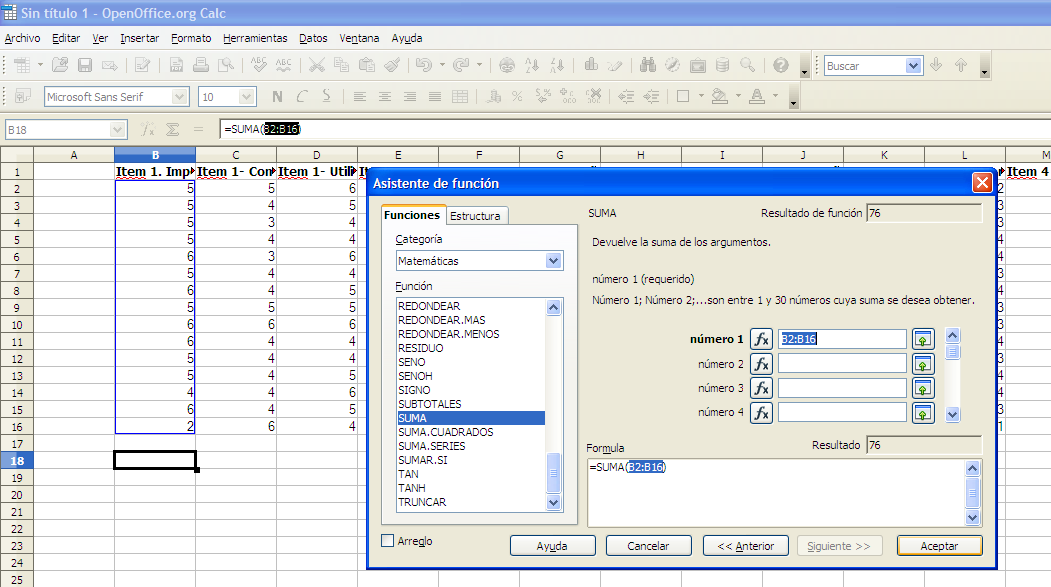Click the Spellcheck ABC checkmark icon
The width and height of the screenshot is (1051, 587).
pos(259,65)
